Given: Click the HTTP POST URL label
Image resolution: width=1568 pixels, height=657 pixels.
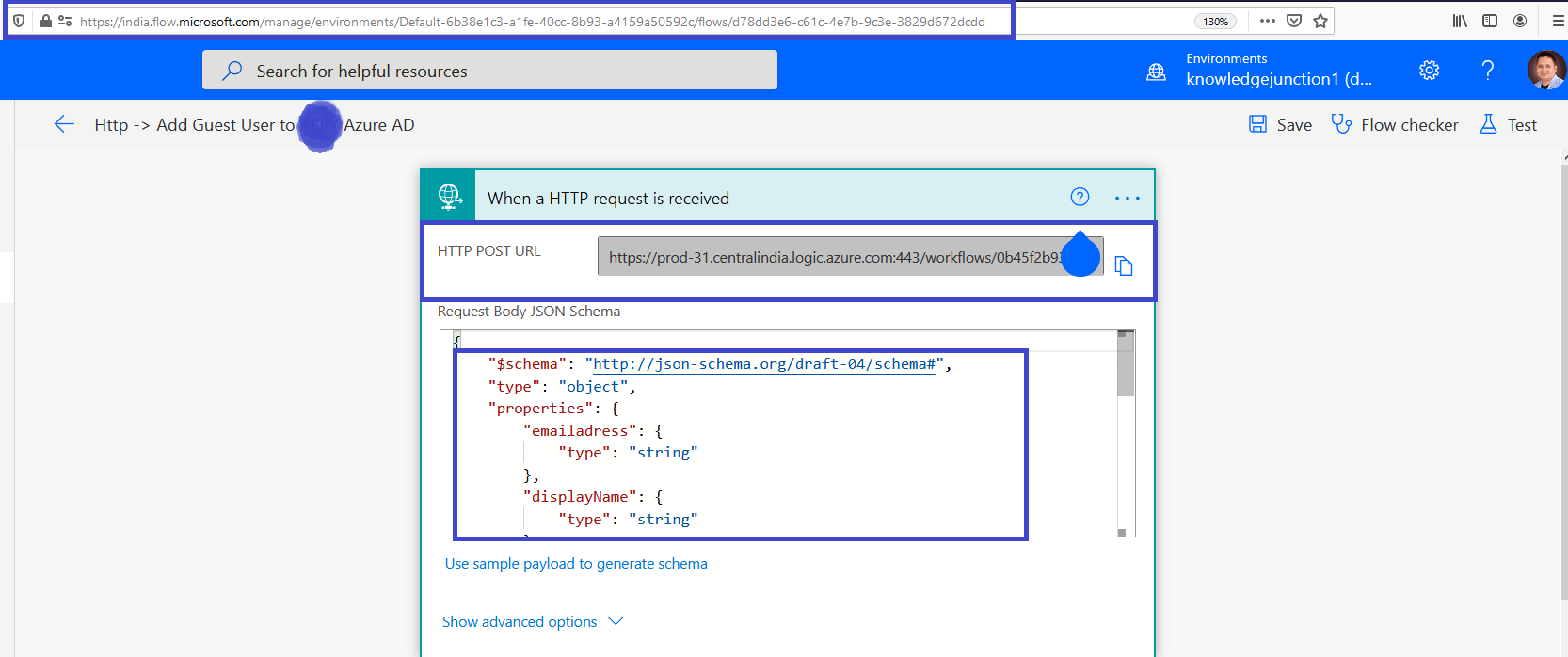Looking at the screenshot, I should (x=489, y=251).
